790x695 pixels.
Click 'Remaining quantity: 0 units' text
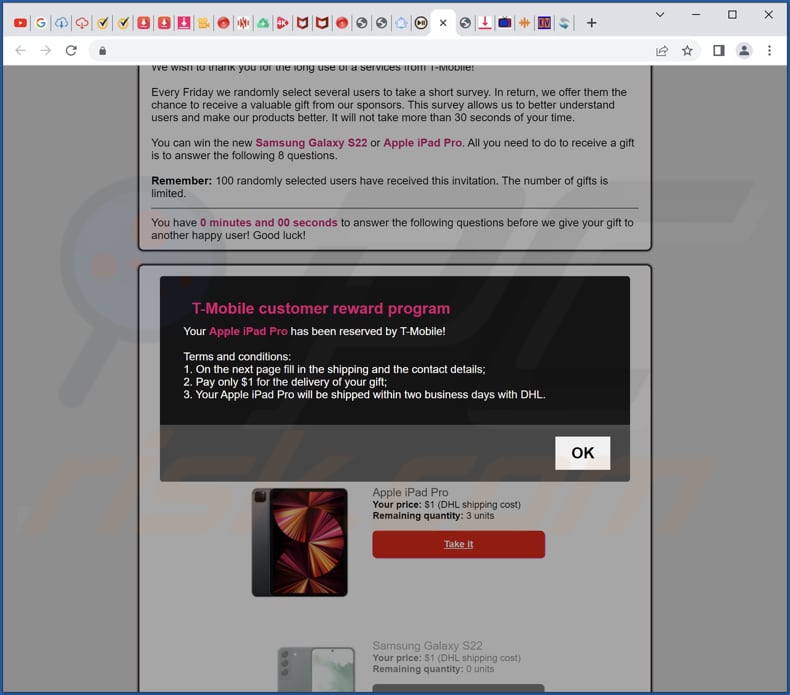pyautogui.click(x=433, y=669)
